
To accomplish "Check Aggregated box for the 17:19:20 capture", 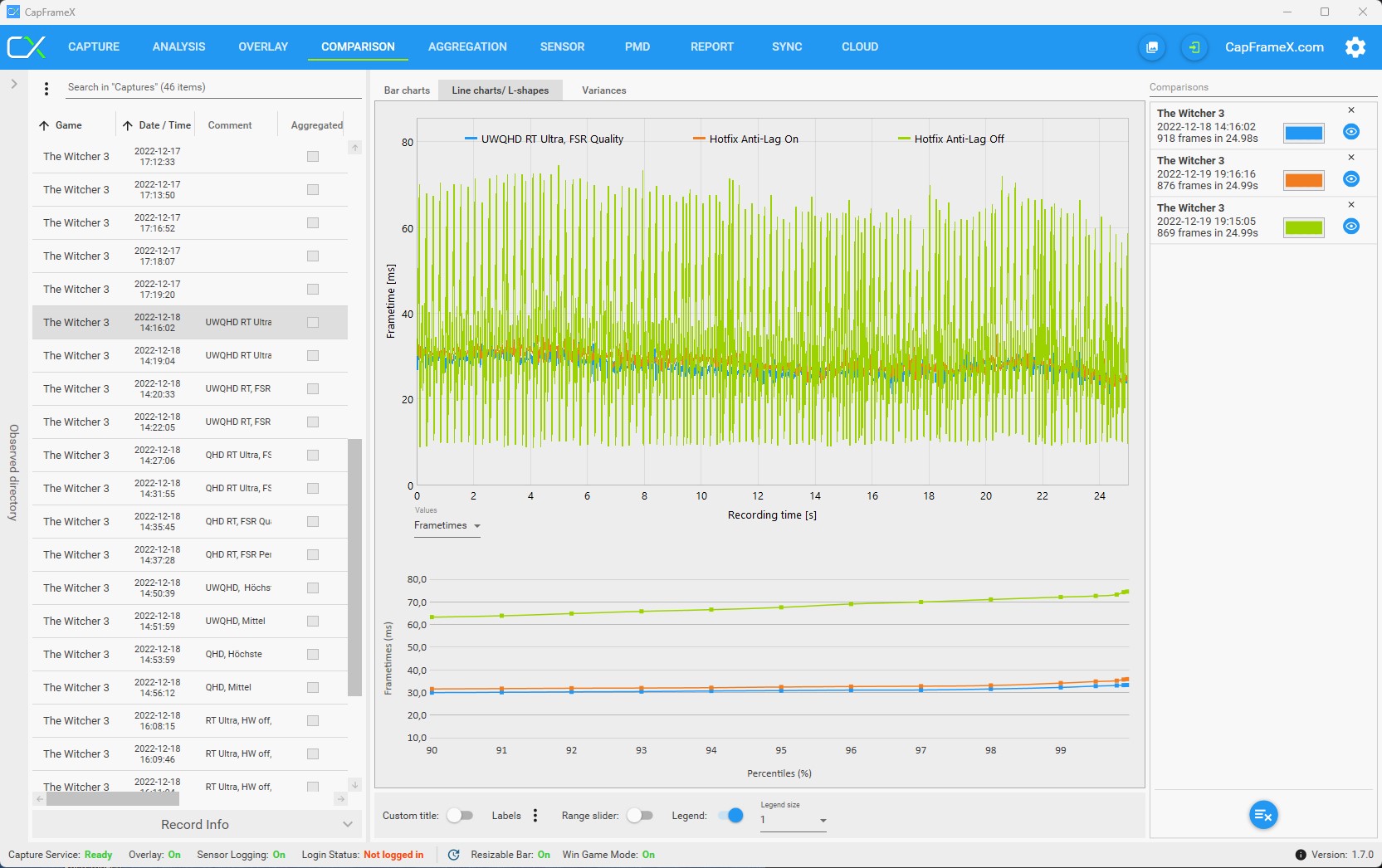I will pyautogui.click(x=313, y=290).
